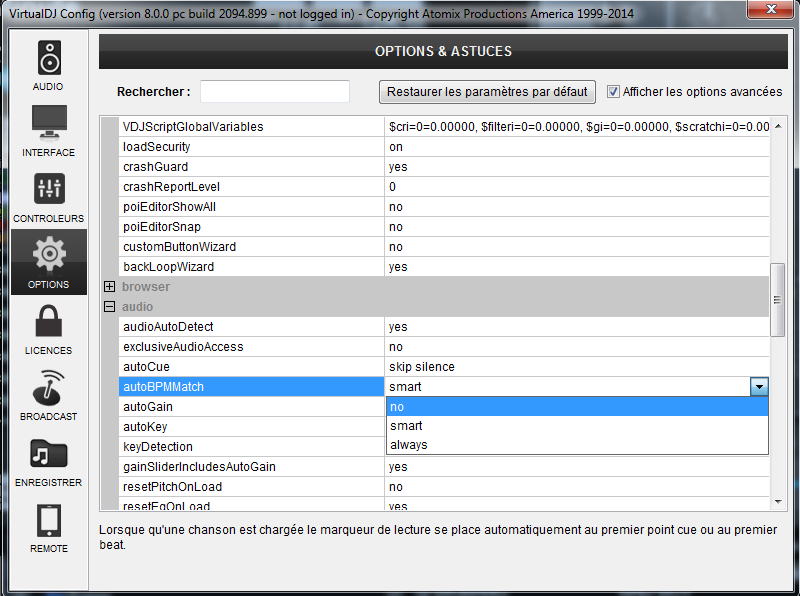Uncheck Afficher les options avancées checkbox

(614, 91)
